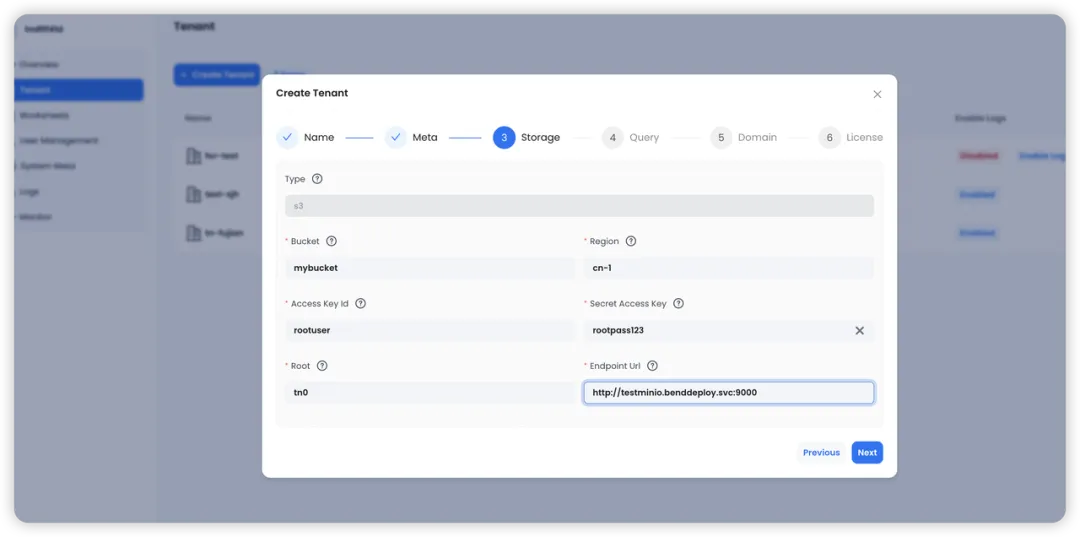1080x537 pixels.
Task: Select the Query step number 4
Action: [612, 138]
